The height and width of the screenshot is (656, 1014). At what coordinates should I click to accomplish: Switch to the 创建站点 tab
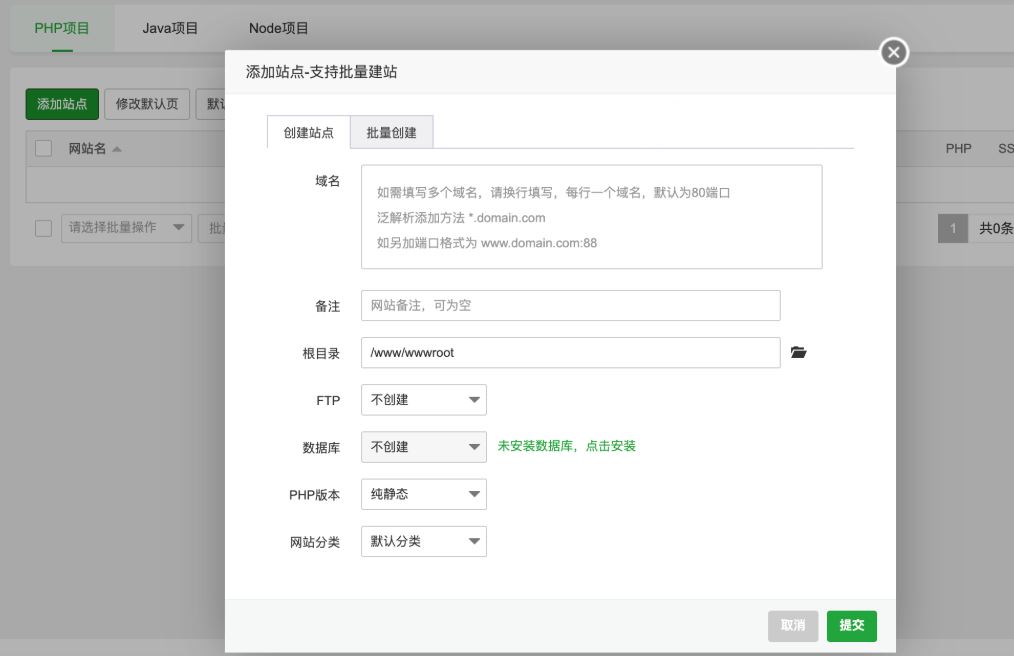point(308,133)
